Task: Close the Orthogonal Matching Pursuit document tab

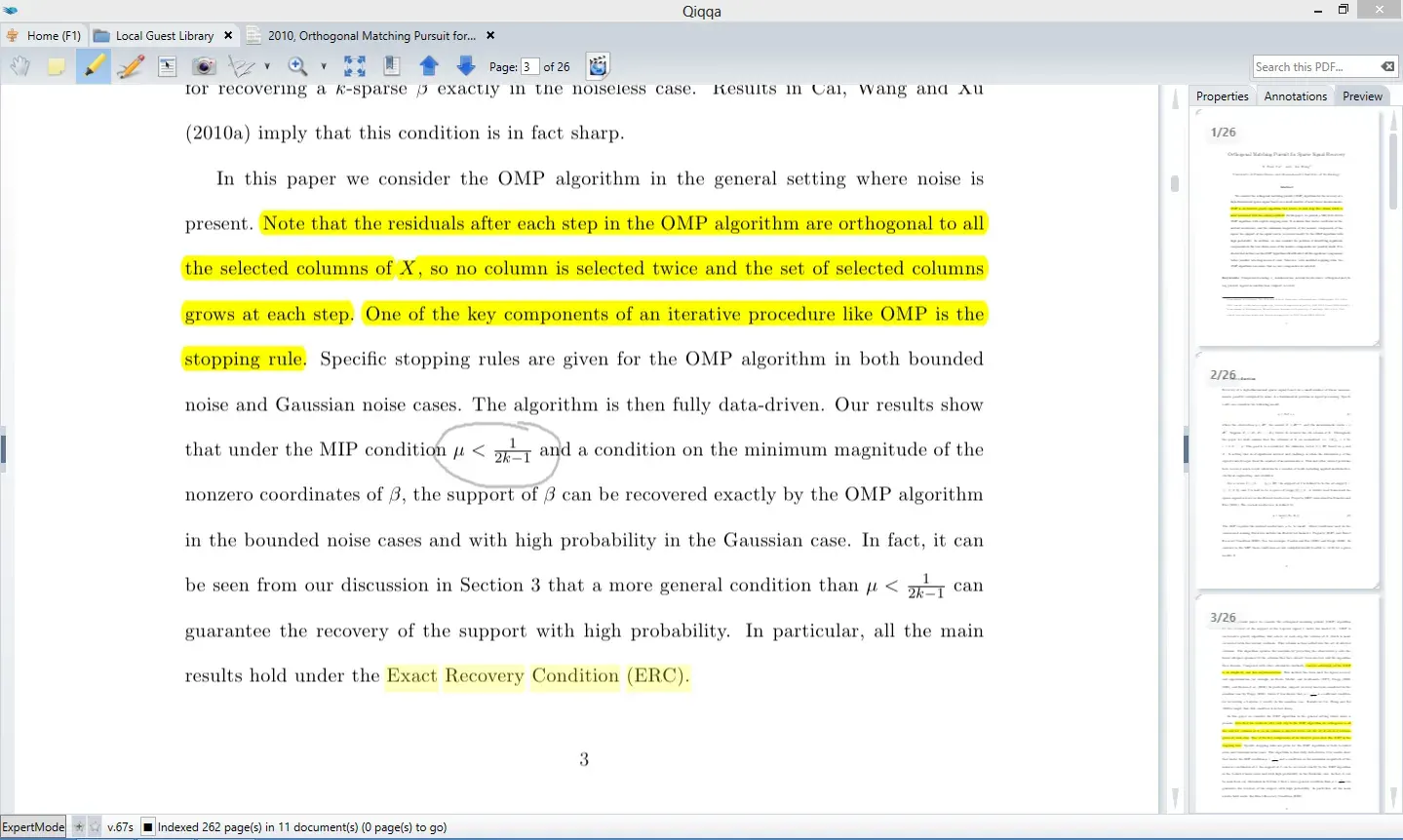Action: (490, 36)
